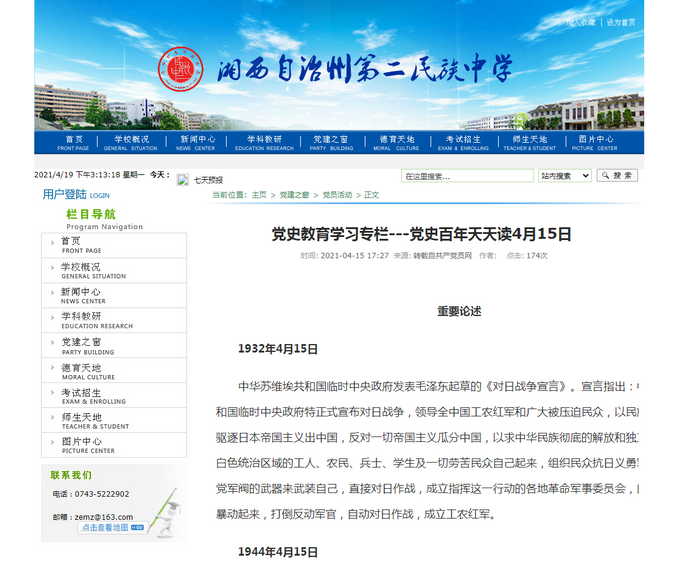
Task: Click the 点击: 174次 view count text
Action: (x=527, y=256)
